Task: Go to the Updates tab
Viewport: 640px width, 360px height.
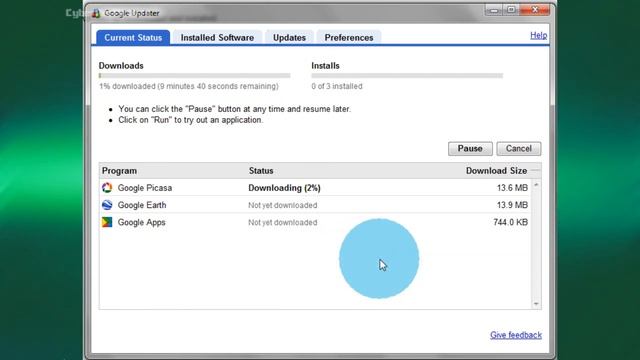Action: click(289, 38)
